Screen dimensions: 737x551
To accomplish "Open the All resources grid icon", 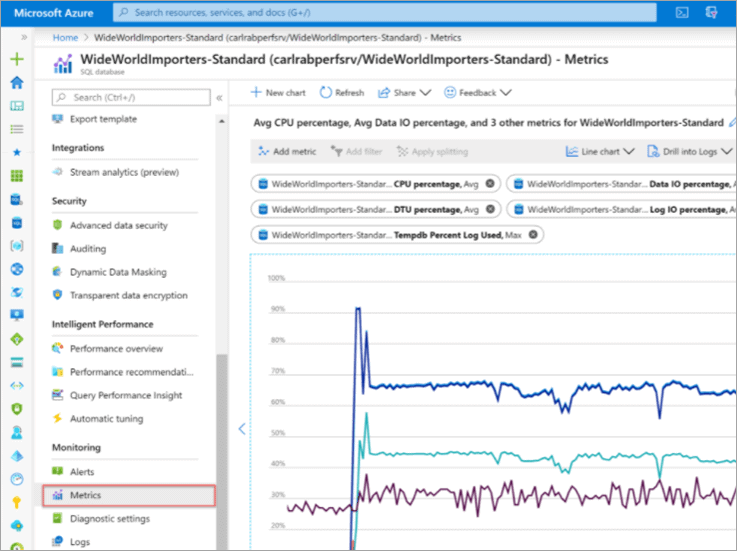I will point(17,176).
